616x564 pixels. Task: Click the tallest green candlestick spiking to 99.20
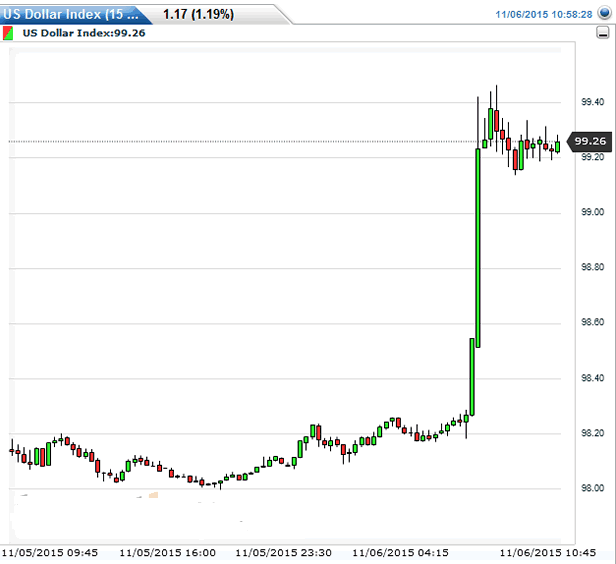coord(478,248)
